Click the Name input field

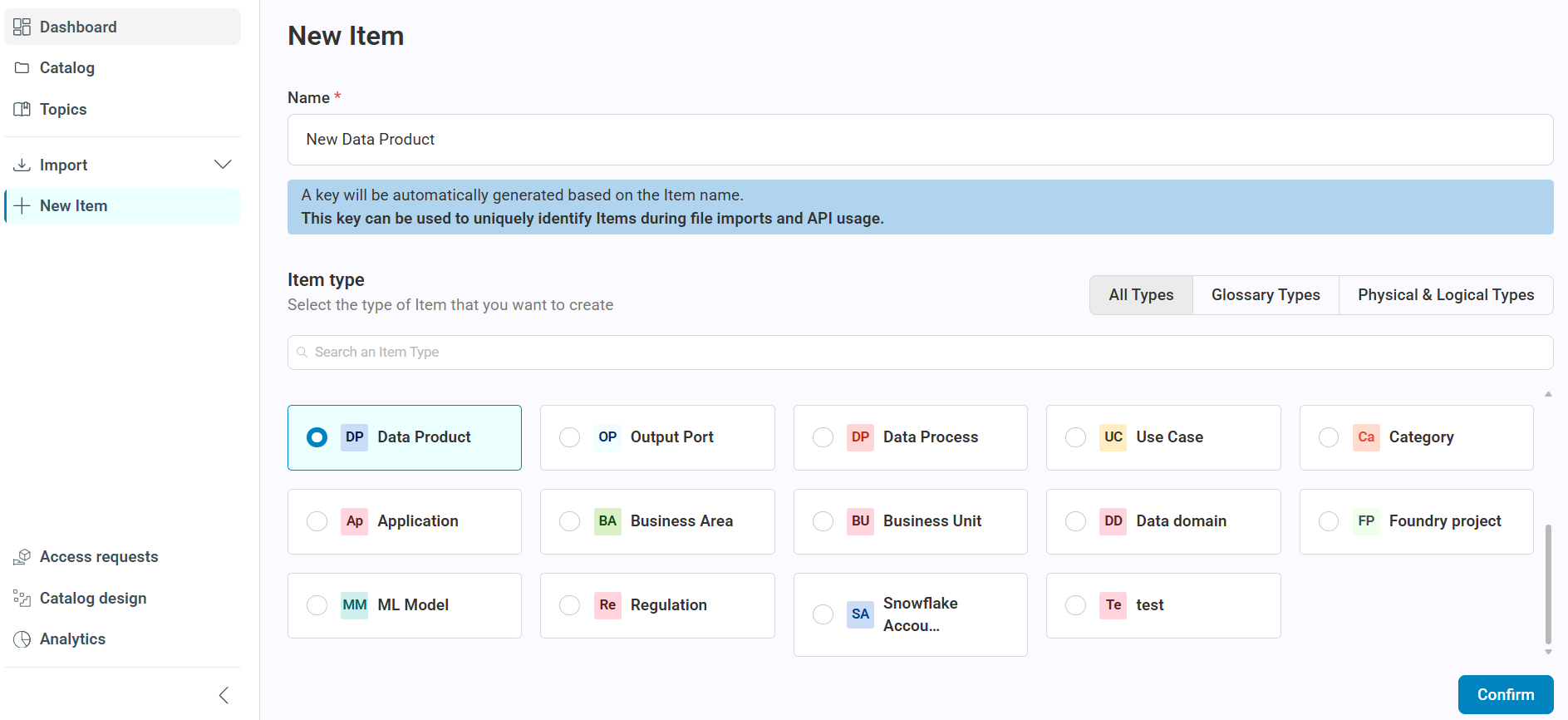[920, 140]
